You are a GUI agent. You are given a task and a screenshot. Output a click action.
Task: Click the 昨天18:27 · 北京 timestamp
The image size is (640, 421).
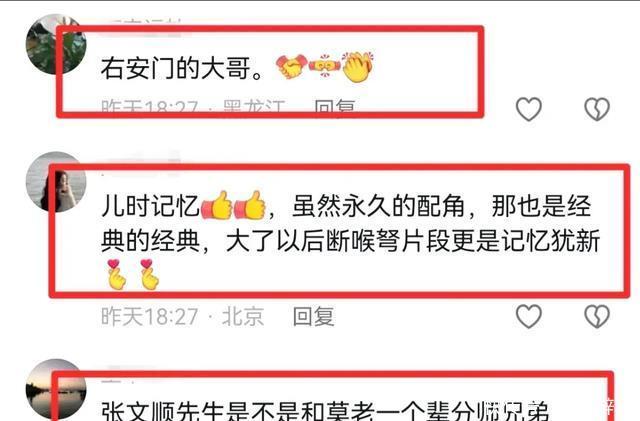pos(182,316)
